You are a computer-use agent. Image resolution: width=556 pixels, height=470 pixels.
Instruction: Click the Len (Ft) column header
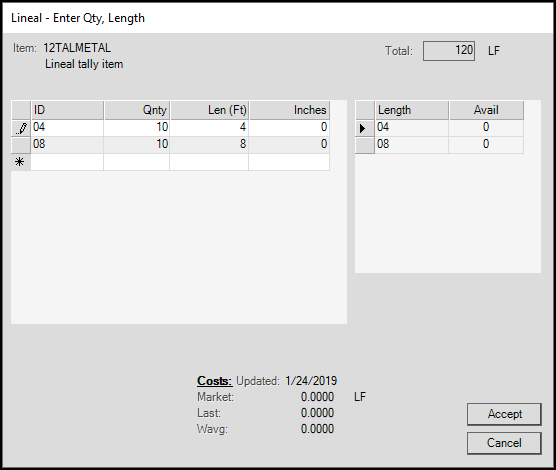(x=209, y=110)
